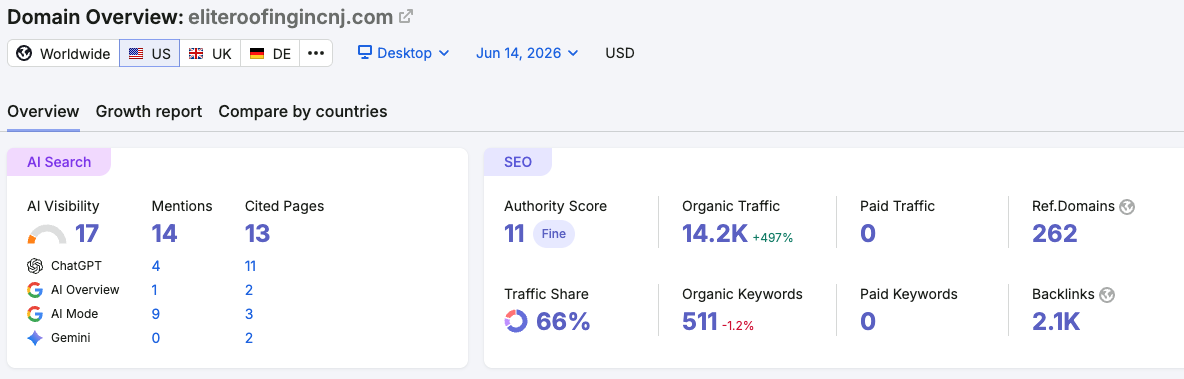Viewport: 1184px width, 379px height.
Task: Click globe icon next to Backlinks
Action: (1108, 294)
